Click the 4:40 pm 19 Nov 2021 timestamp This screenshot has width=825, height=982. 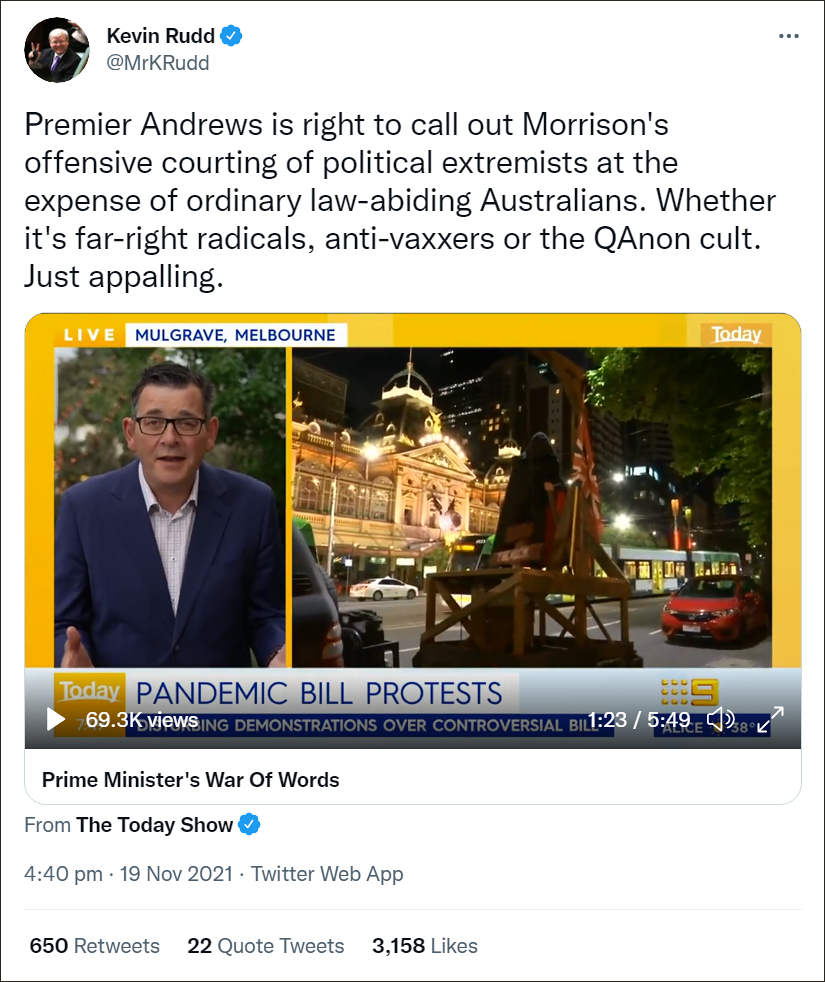[x=128, y=874]
